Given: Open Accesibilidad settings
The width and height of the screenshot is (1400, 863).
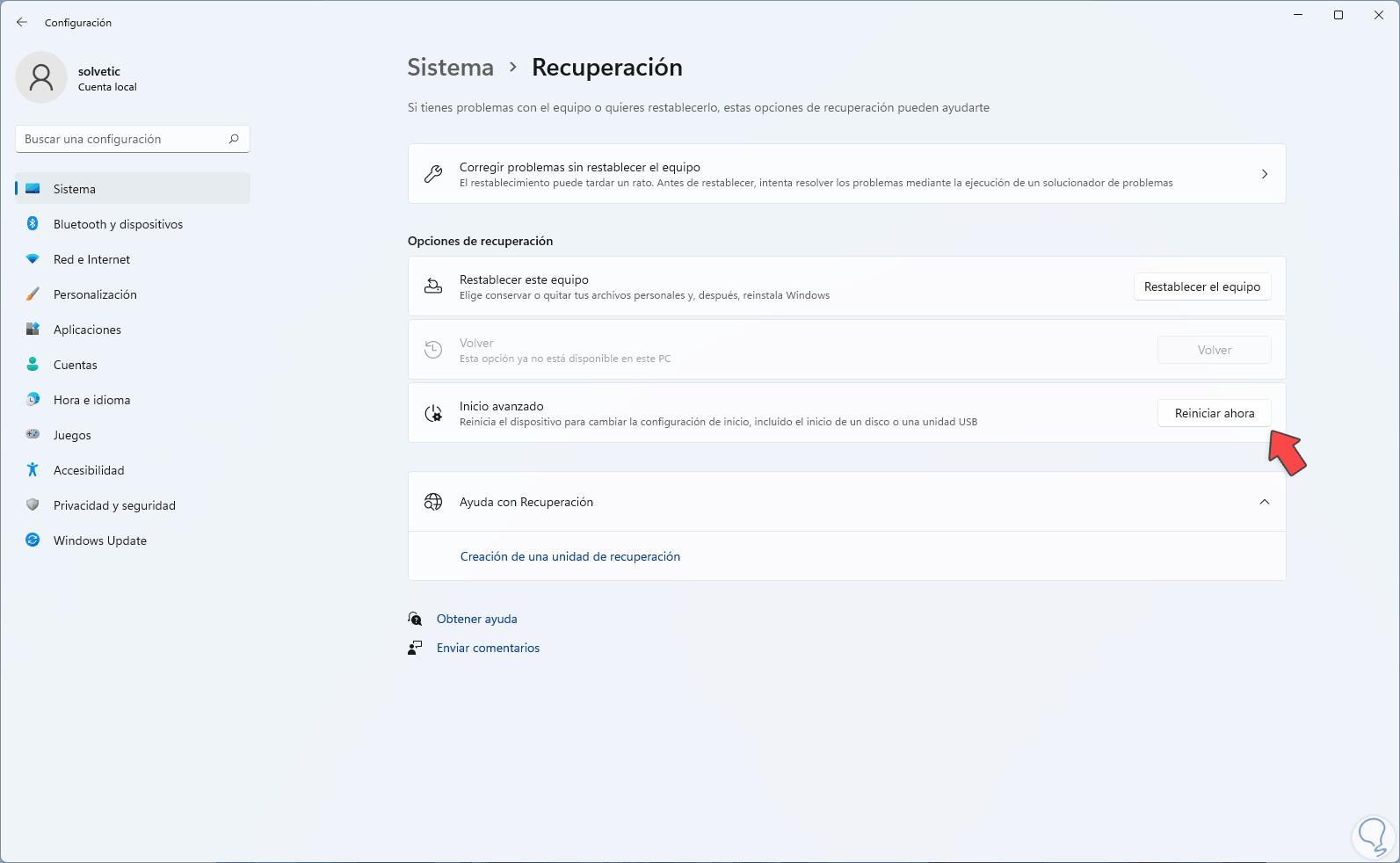Looking at the screenshot, I should pos(89,470).
